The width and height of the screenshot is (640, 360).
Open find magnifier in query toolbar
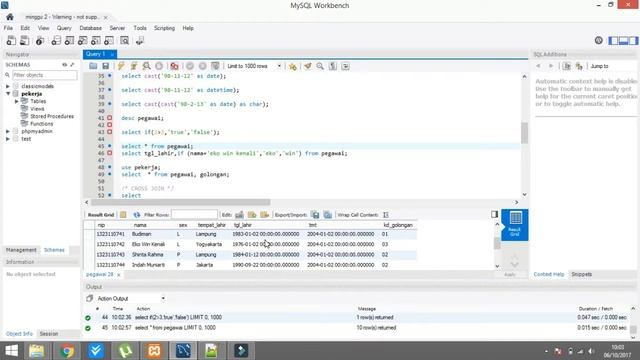320,66
